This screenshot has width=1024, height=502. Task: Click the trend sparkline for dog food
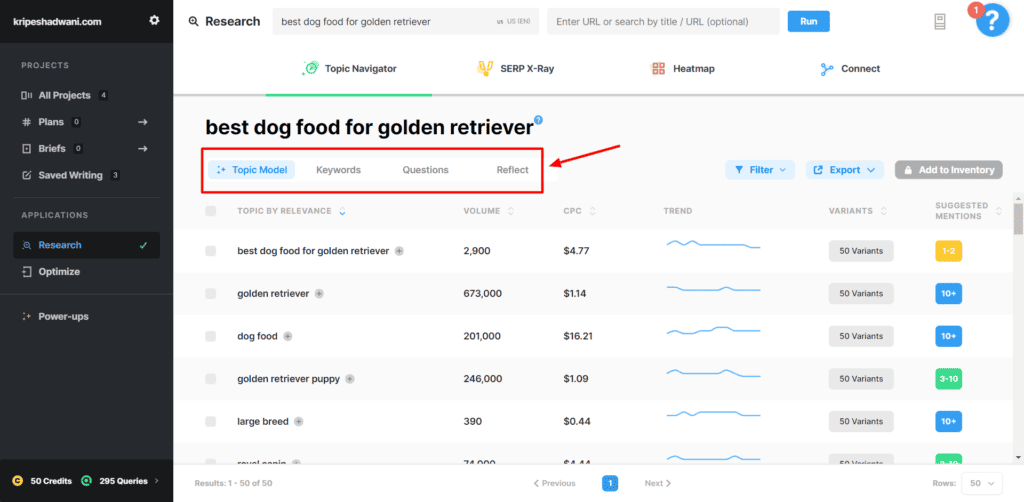coord(713,330)
